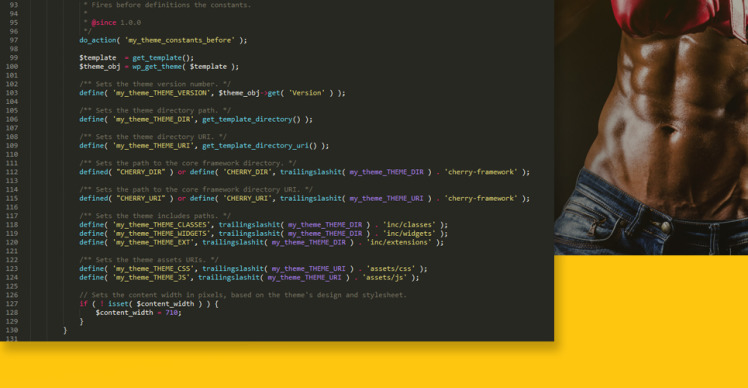Click line number 127 in the gutter

(11, 304)
